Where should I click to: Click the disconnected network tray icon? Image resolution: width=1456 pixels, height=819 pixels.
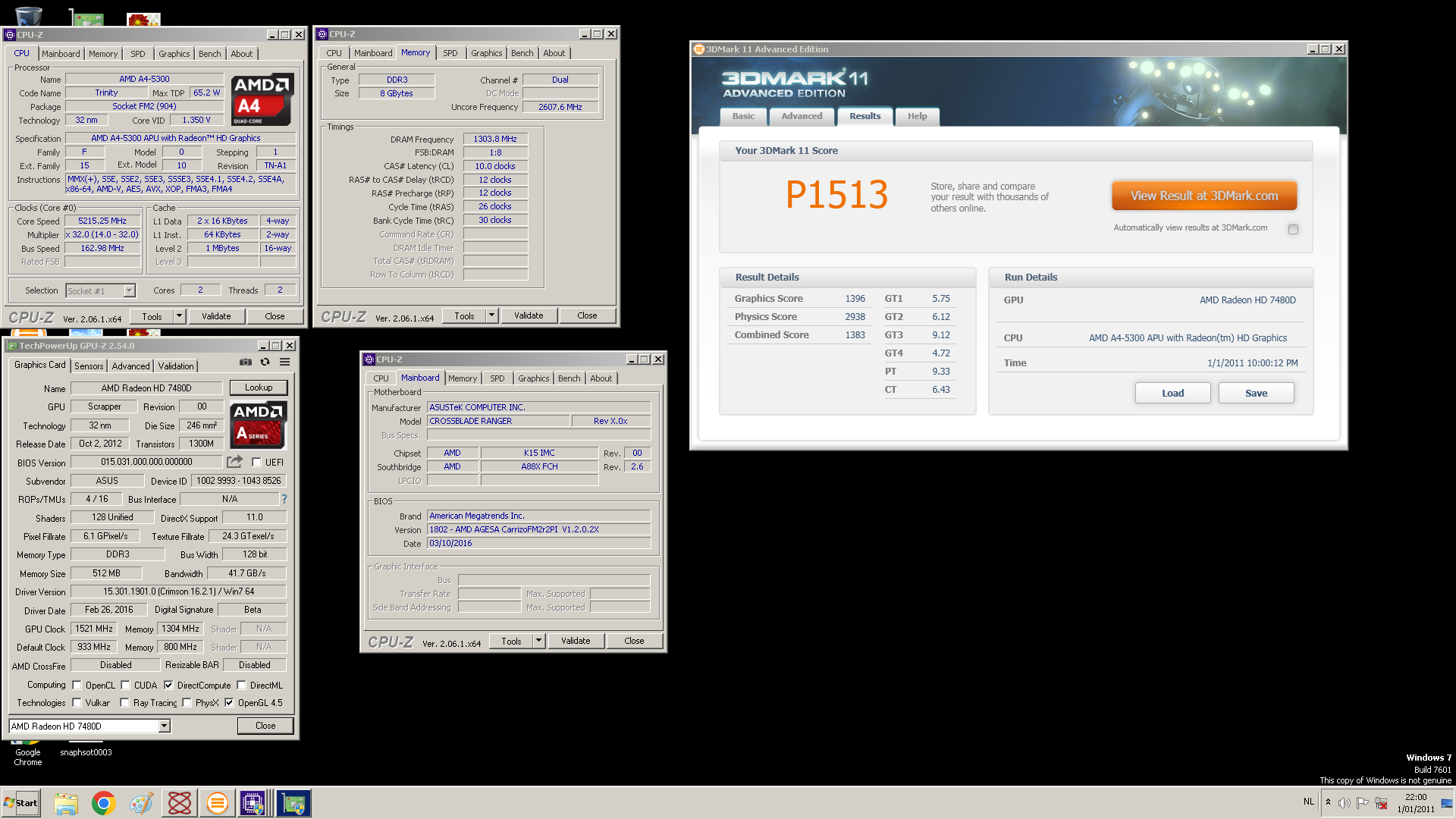pos(1381,803)
